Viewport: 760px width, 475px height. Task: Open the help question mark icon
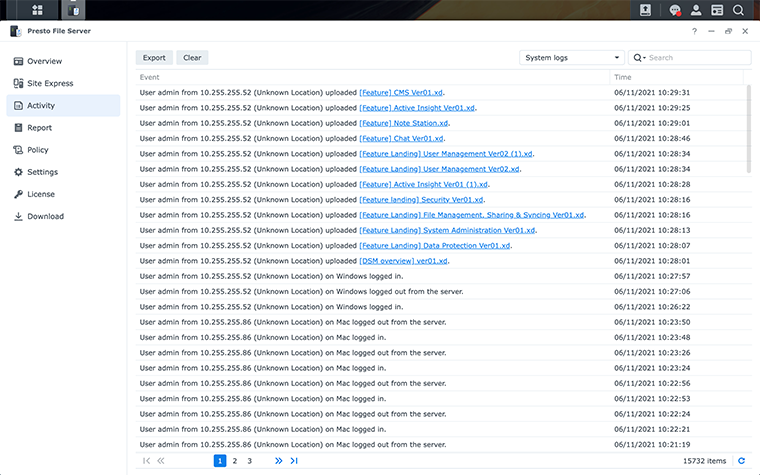click(695, 31)
